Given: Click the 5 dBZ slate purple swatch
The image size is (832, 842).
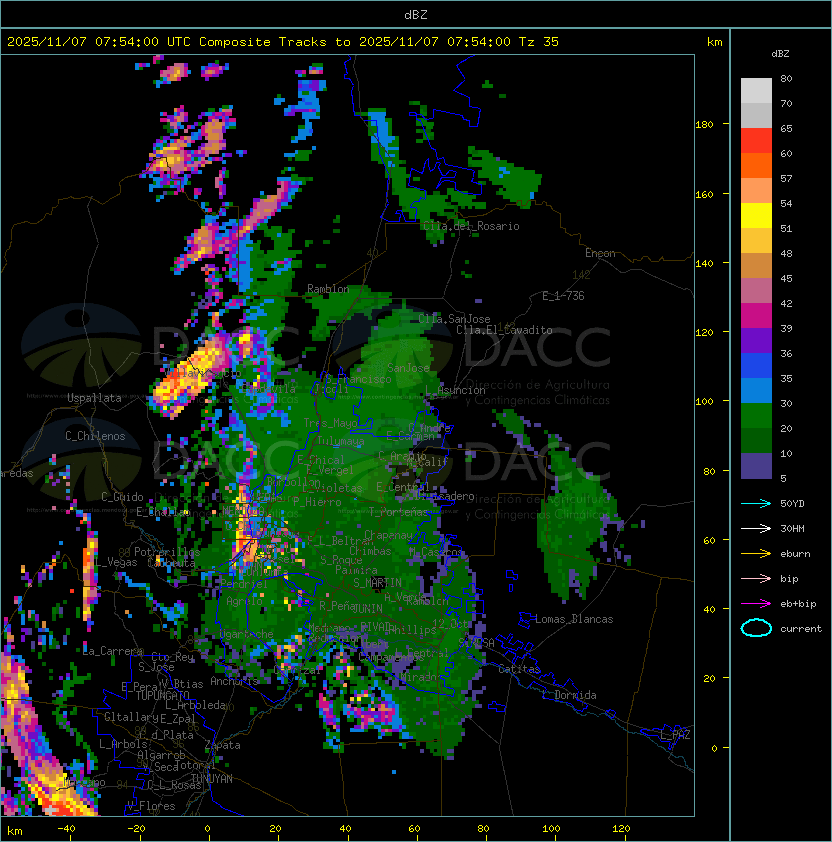Looking at the screenshot, I should [x=756, y=466].
